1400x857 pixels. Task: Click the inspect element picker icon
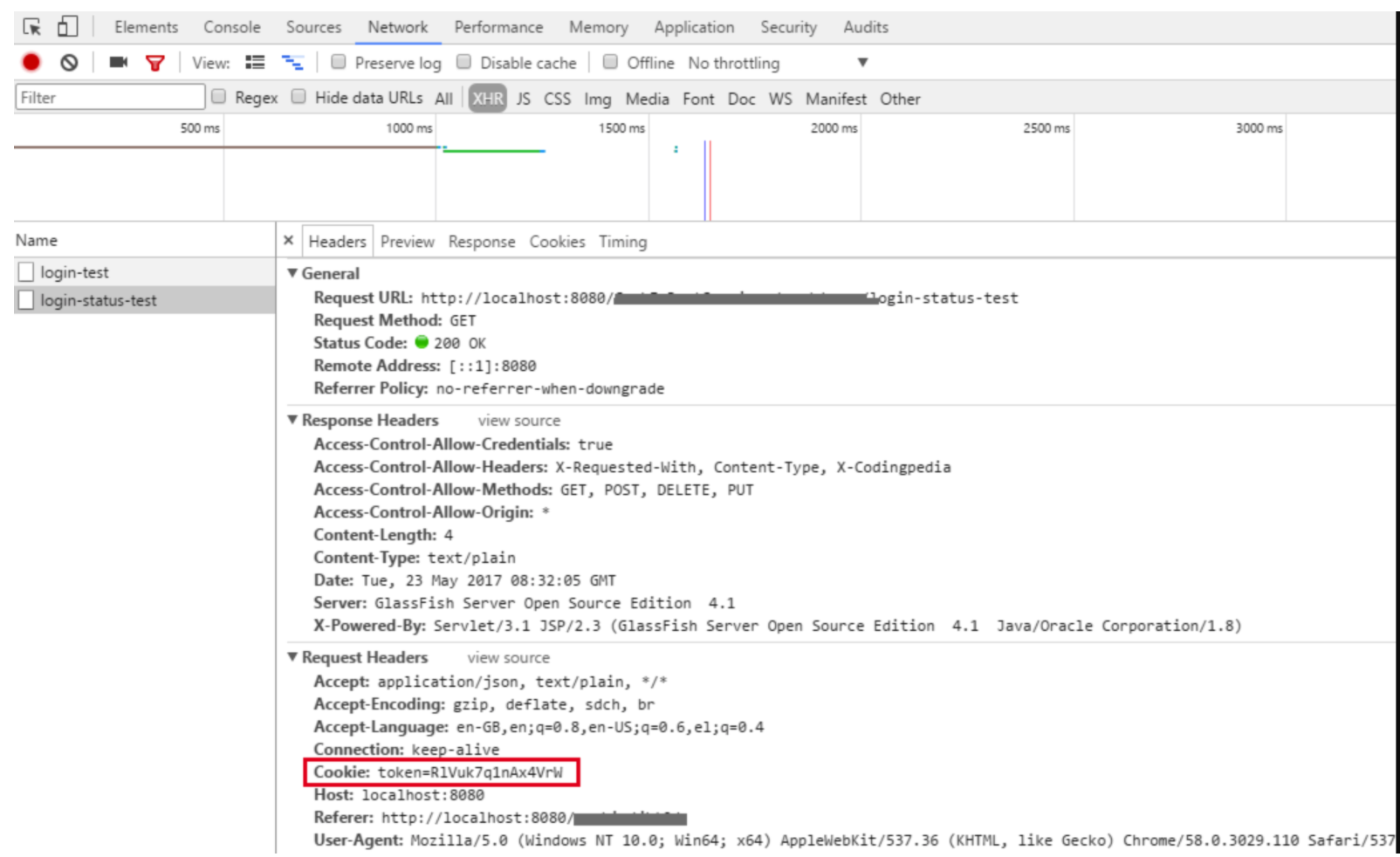[x=32, y=27]
